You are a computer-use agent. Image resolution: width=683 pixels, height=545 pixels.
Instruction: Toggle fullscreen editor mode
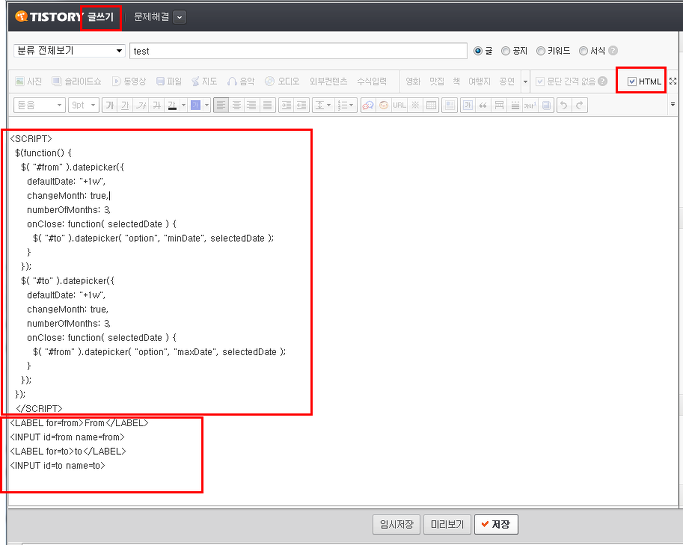click(x=673, y=81)
